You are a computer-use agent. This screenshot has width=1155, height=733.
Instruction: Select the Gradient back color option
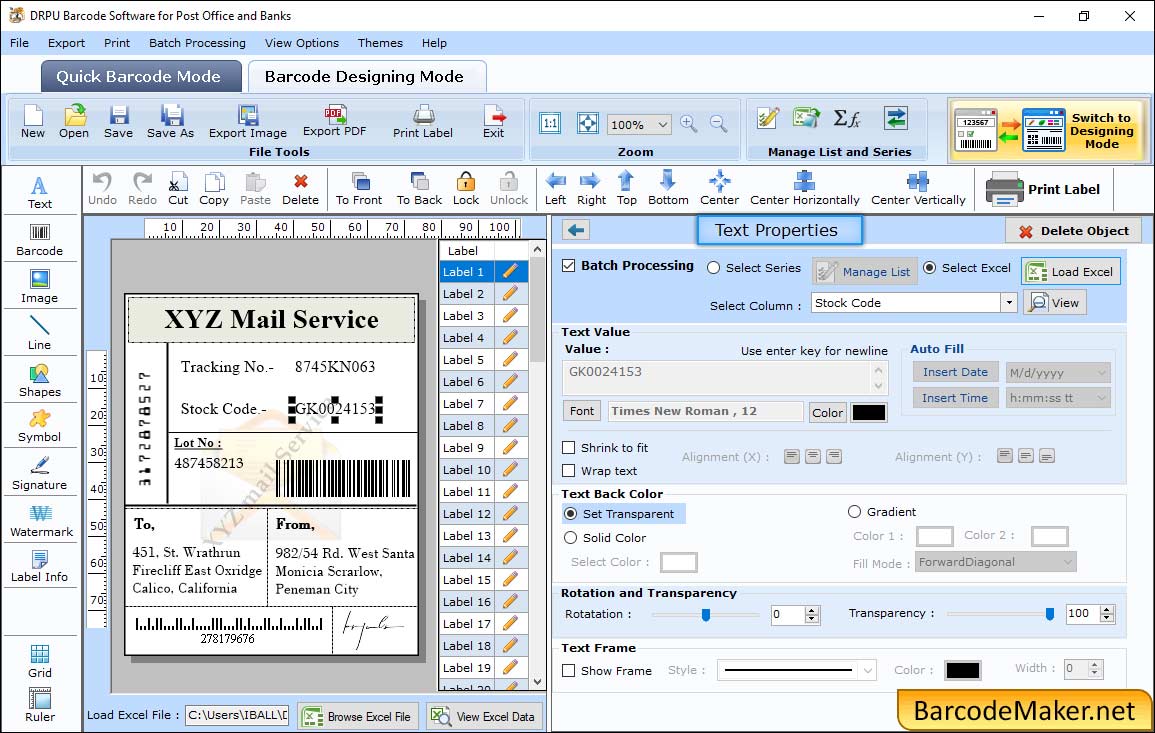click(854, 512)
